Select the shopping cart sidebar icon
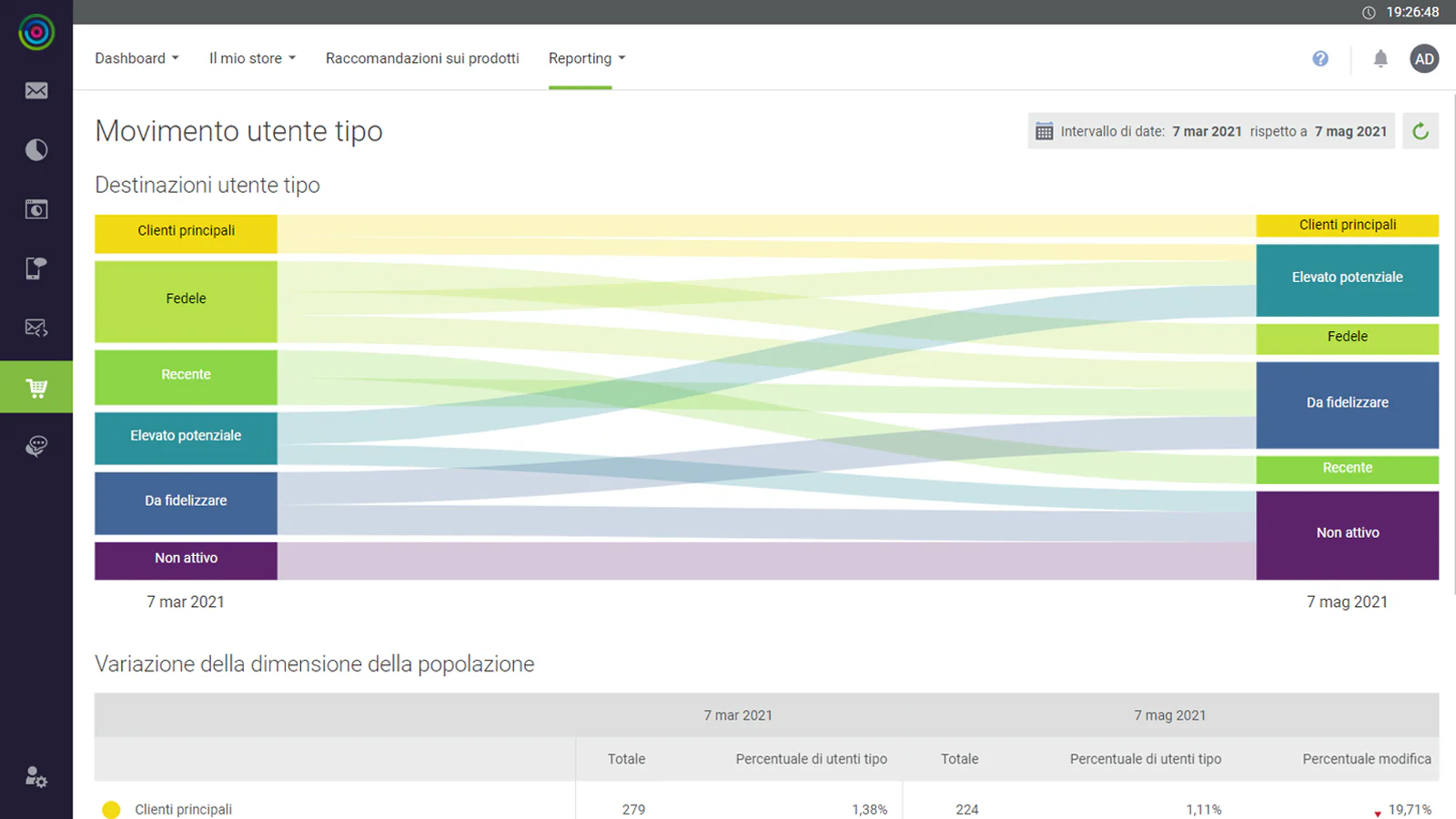The image size is (1456, 819). 36,388
